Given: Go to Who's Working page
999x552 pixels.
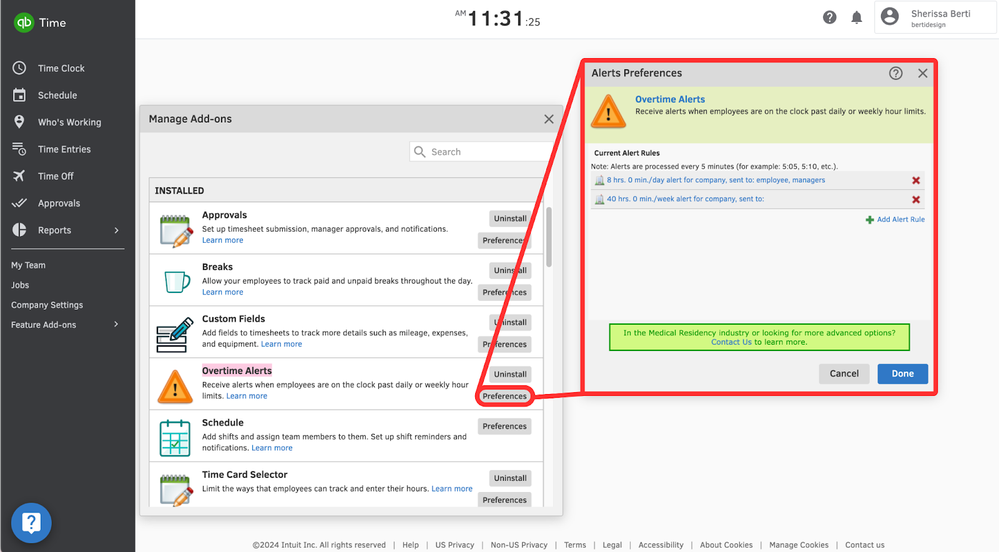Looking at the screenshot, I should 69,122.
